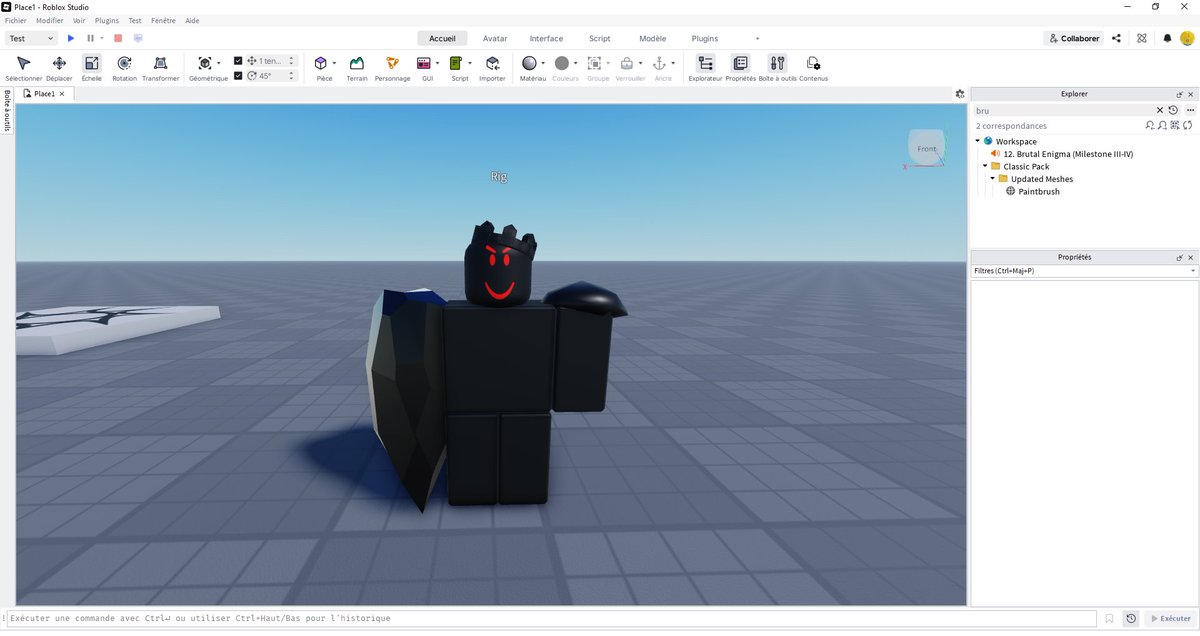The height and width of the screenshot is (636, 1200).
Task: Increase the rotation snap stepper
Action: point(291,73)
